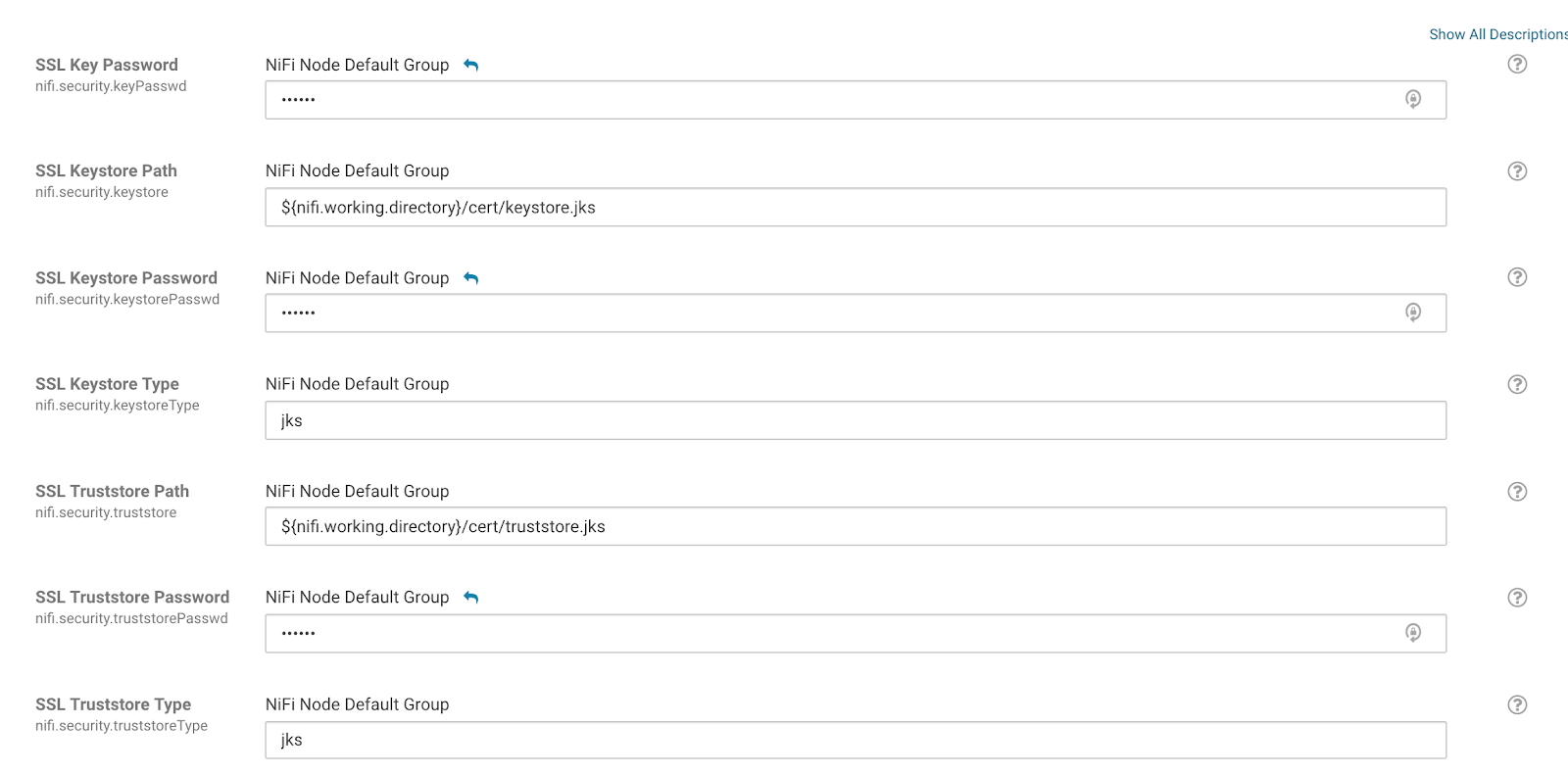Reset SSL Truststore Password with undo arrow
Screen dimensions: 1568x774
[471, 598]
